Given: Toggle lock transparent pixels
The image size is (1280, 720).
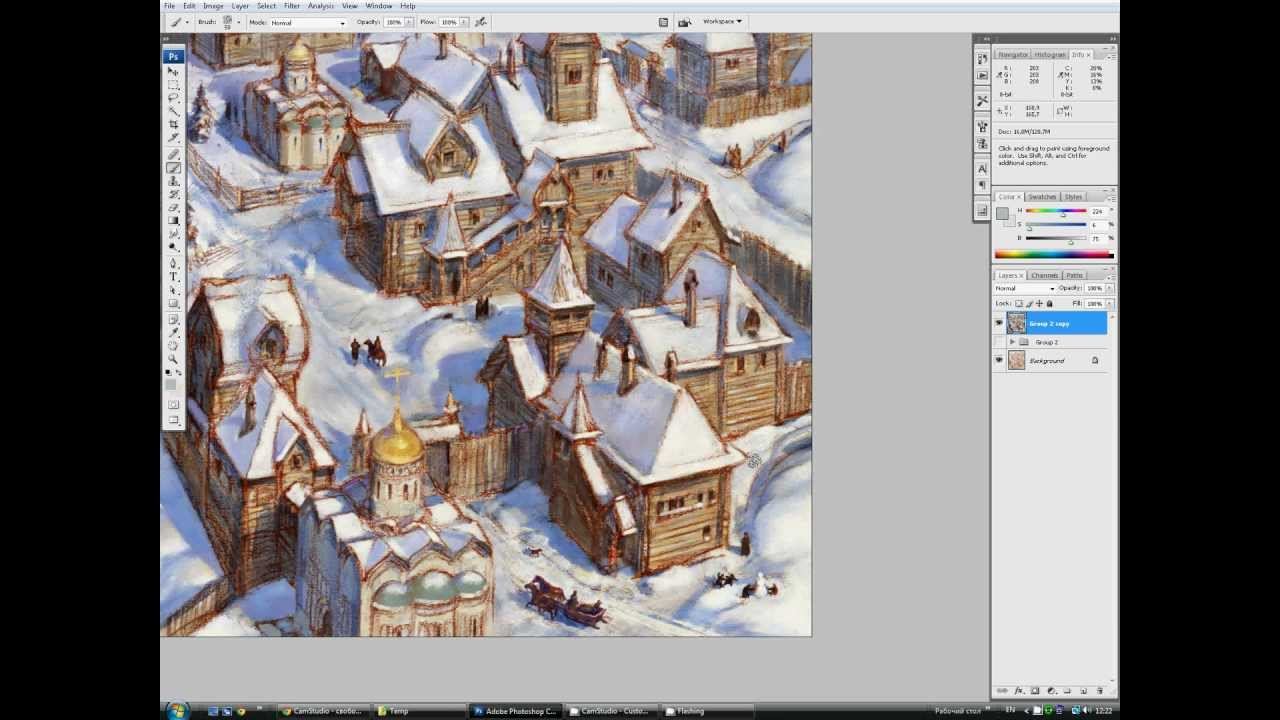Looking at the screenshot, I should 1019,304.
